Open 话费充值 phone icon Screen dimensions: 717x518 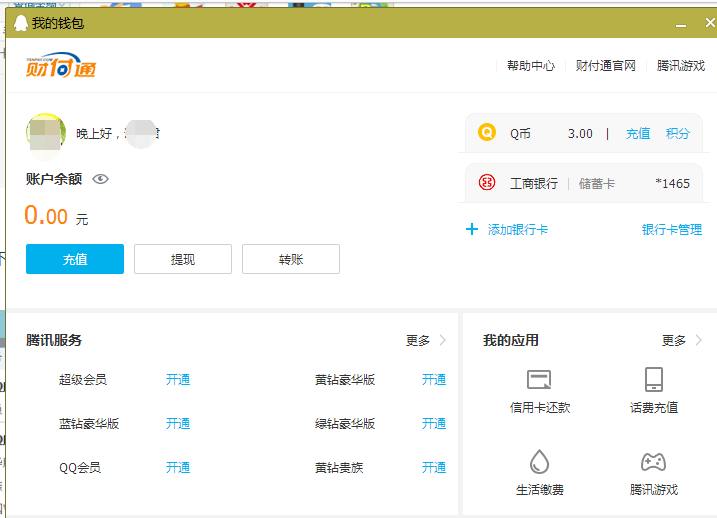point(654,379)
